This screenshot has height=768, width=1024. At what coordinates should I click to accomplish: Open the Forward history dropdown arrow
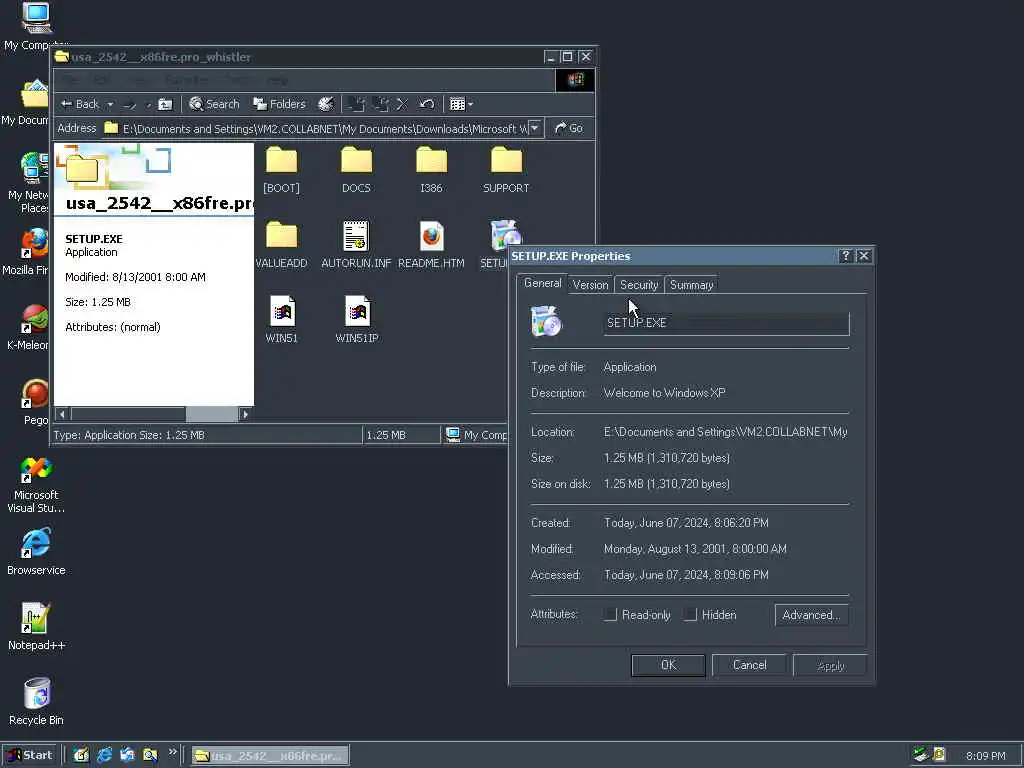pos(148,104)
